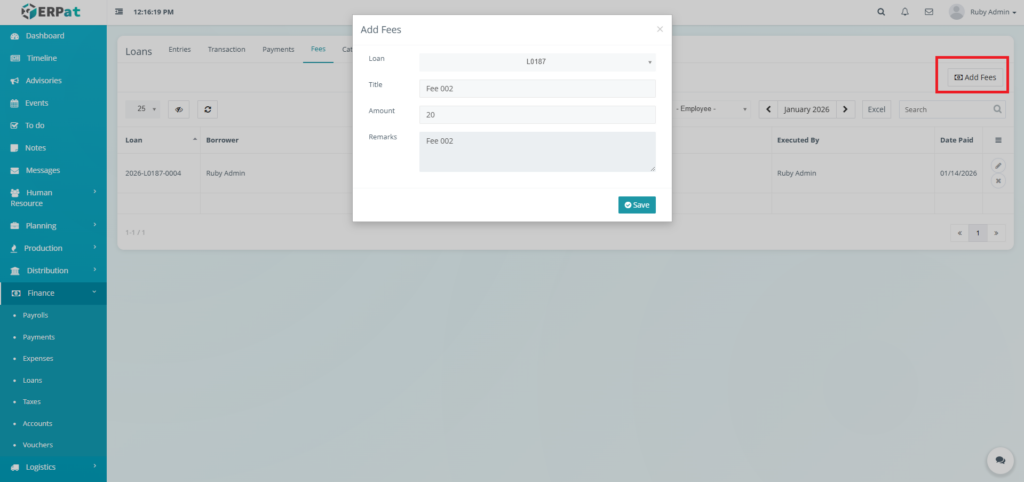Switch to the Entries tab
This screenshot has height=482, width=1024.
(x=180, y=50)
